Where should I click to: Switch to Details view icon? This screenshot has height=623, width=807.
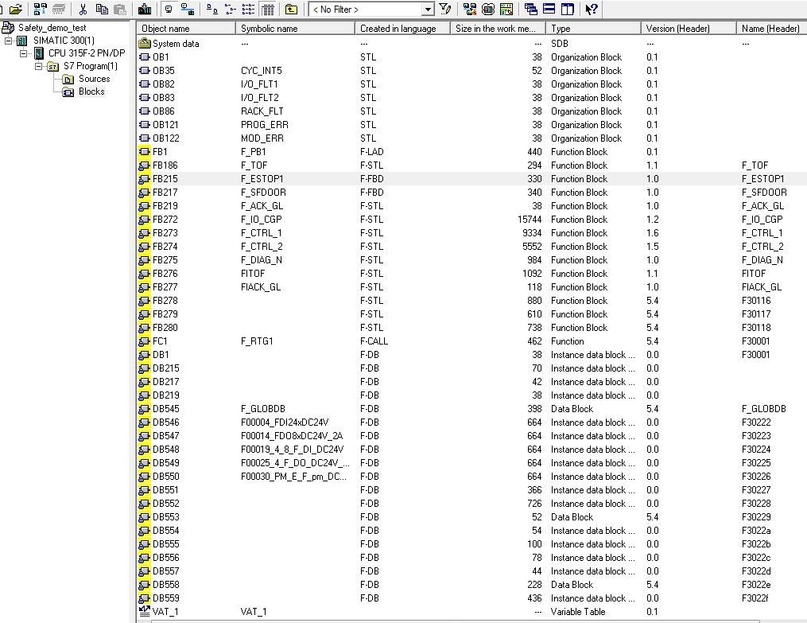click(x=268, y=9)
